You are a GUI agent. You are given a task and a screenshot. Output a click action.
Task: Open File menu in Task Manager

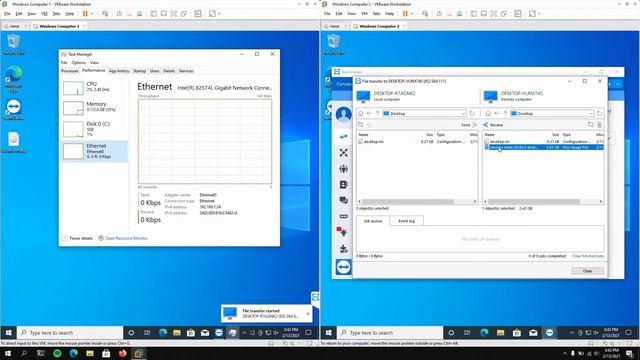(x=64, y=62)
